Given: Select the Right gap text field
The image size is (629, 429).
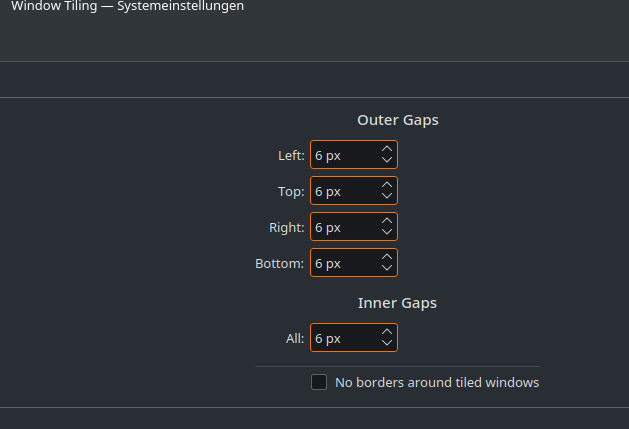Looking at the screenshot, I should (x=342, y=227).
